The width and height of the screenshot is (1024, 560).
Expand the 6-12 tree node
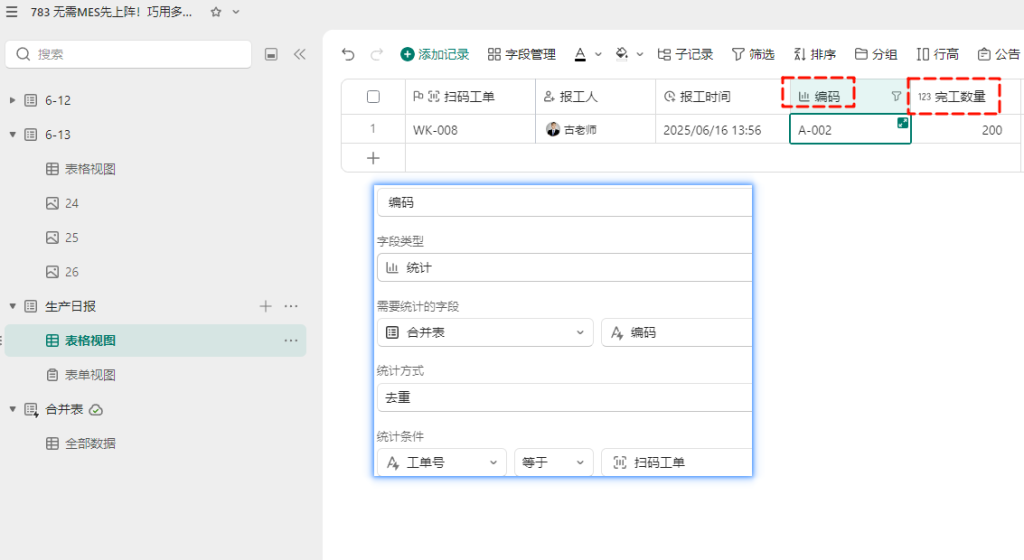[12, 101]
